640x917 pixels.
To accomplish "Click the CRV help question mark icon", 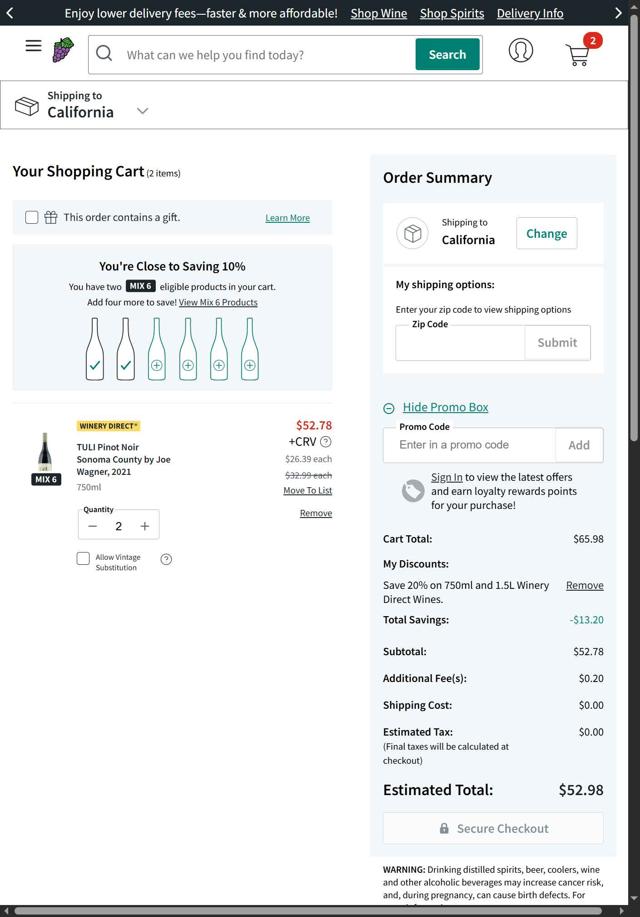I will click(x=326, y=442).
